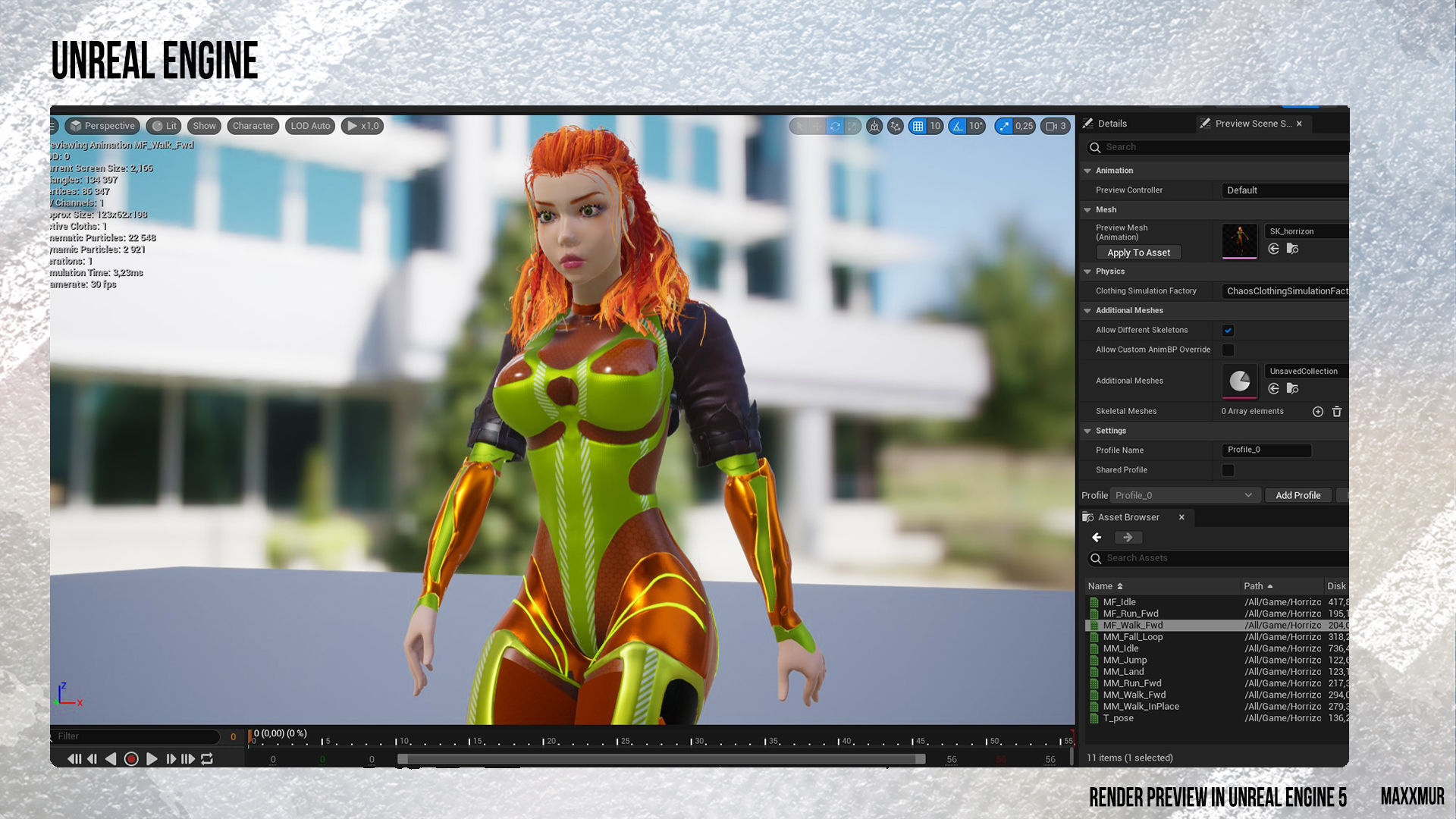This screenshot has width=1456, height=819.
Task: Open grid snap size 10 dropdown
Action: (x=935, y=126)
